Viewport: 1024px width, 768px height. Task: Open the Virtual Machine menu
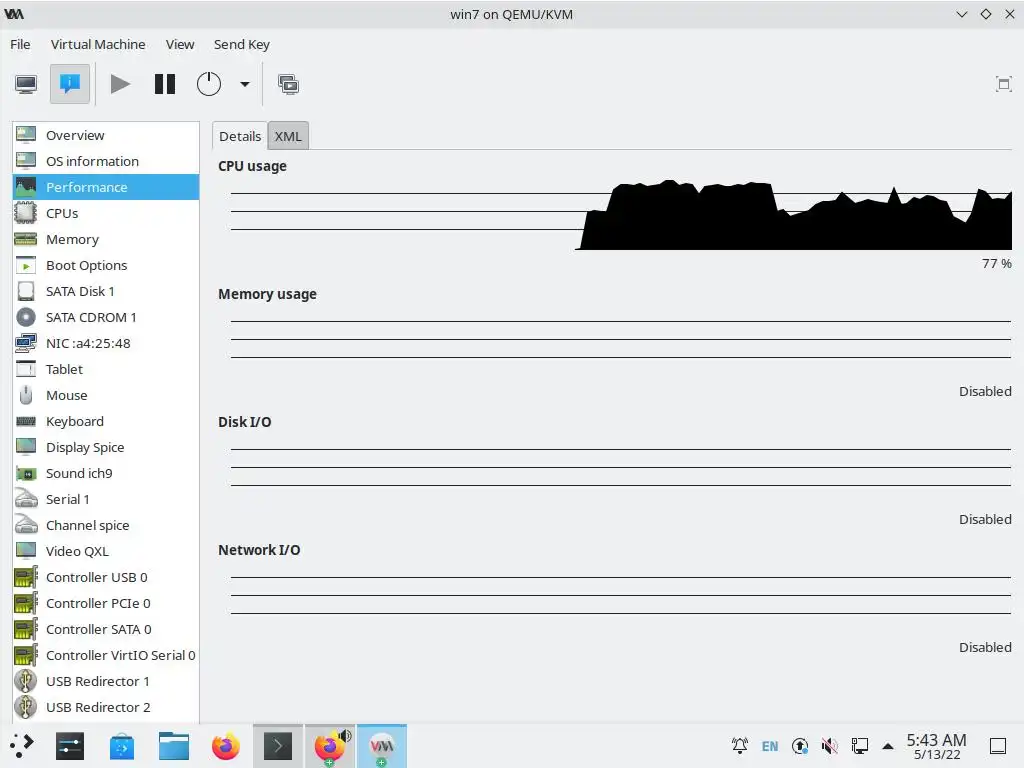tap(98, 44)
